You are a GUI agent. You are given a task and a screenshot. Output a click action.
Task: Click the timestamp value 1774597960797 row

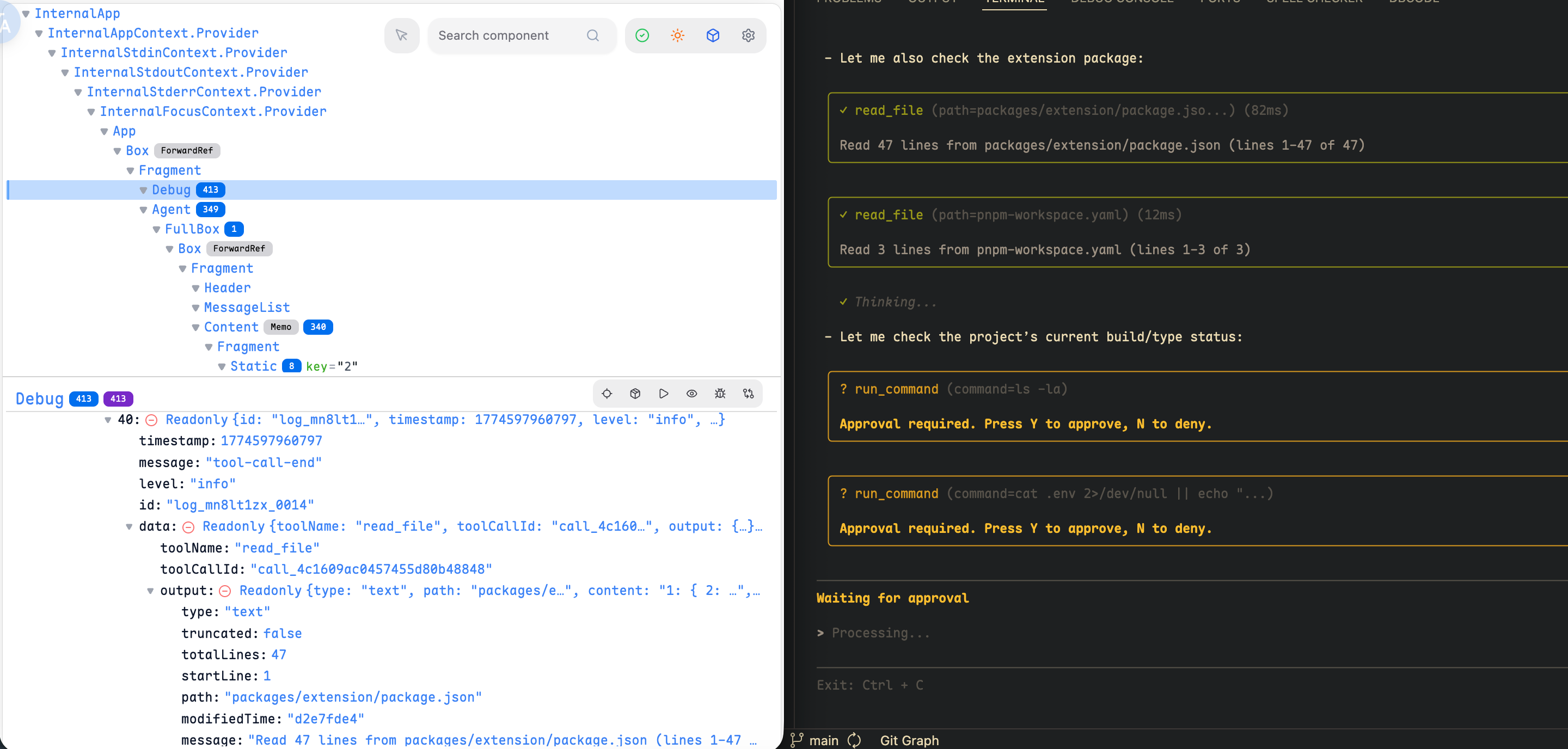pos(272,441)
